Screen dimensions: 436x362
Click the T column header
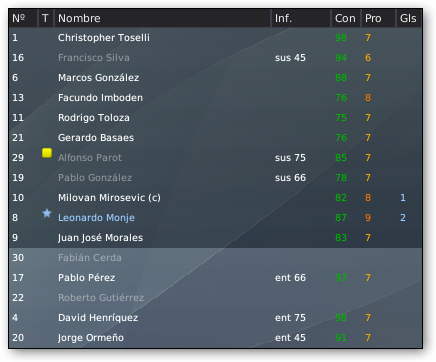pos(46,18)
